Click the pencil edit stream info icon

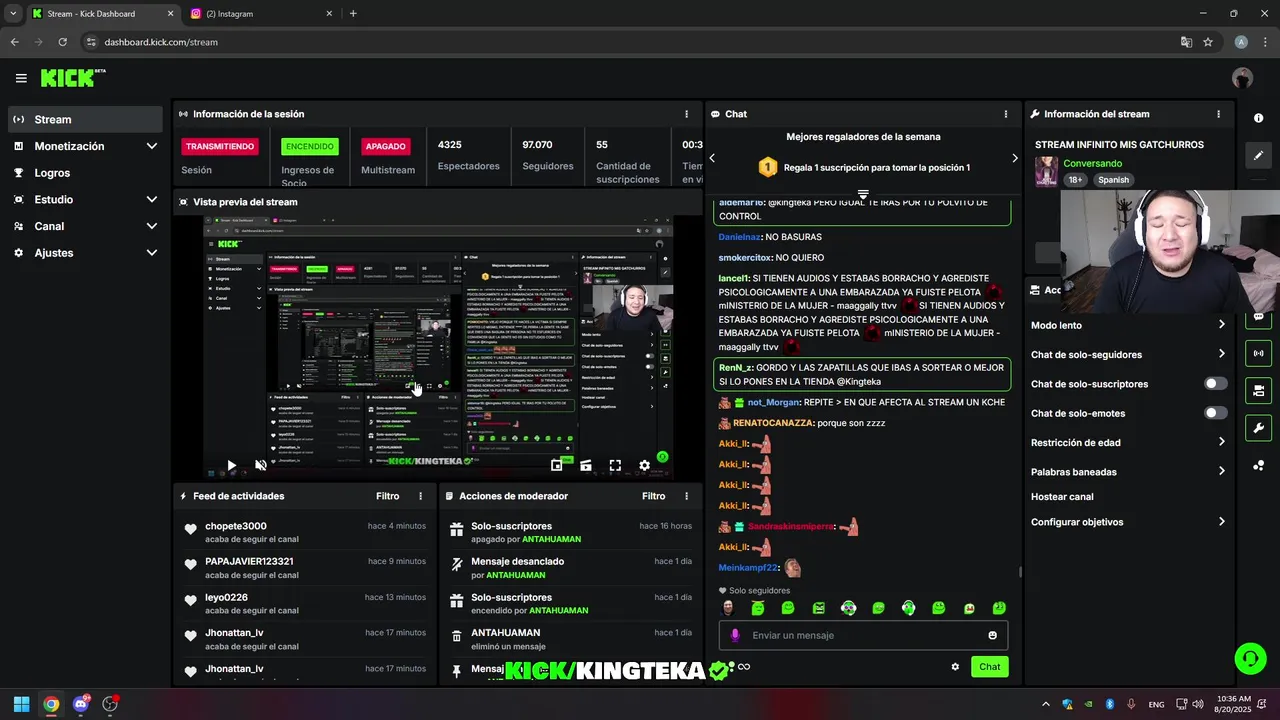[x=1258, y=155]
